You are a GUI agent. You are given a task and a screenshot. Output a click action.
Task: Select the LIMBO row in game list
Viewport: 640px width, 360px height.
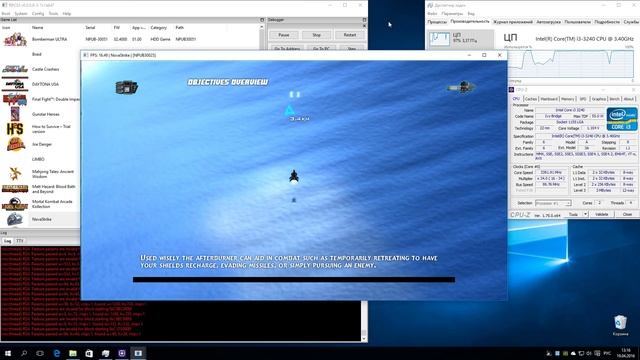(40, 159)
